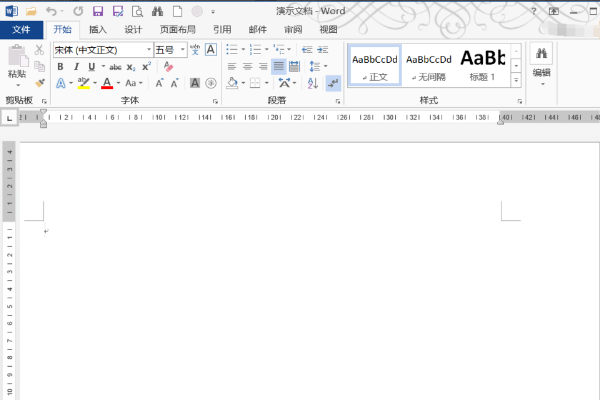Click the new blank document icon
Viewport: 600px width, 400px height.
pos(178,11)
